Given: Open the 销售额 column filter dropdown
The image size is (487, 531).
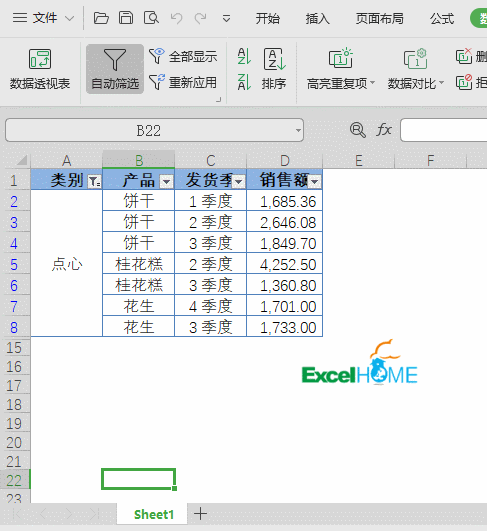Looking at the screenshot, I should tap(315, 182).
